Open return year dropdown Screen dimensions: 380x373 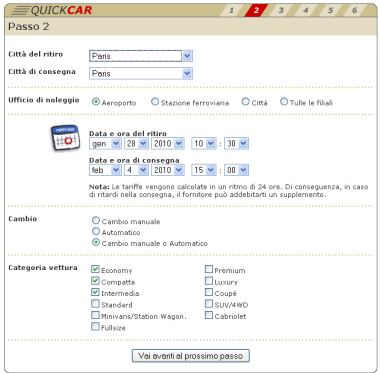pyautogui.click(x=168, y=170)
